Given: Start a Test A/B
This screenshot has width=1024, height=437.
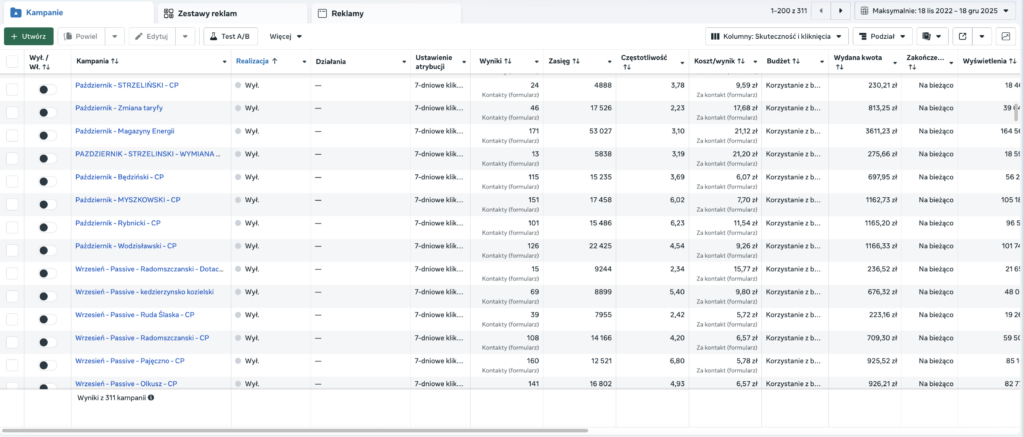Looking at the screenshot, I should (x=230, y=37).
